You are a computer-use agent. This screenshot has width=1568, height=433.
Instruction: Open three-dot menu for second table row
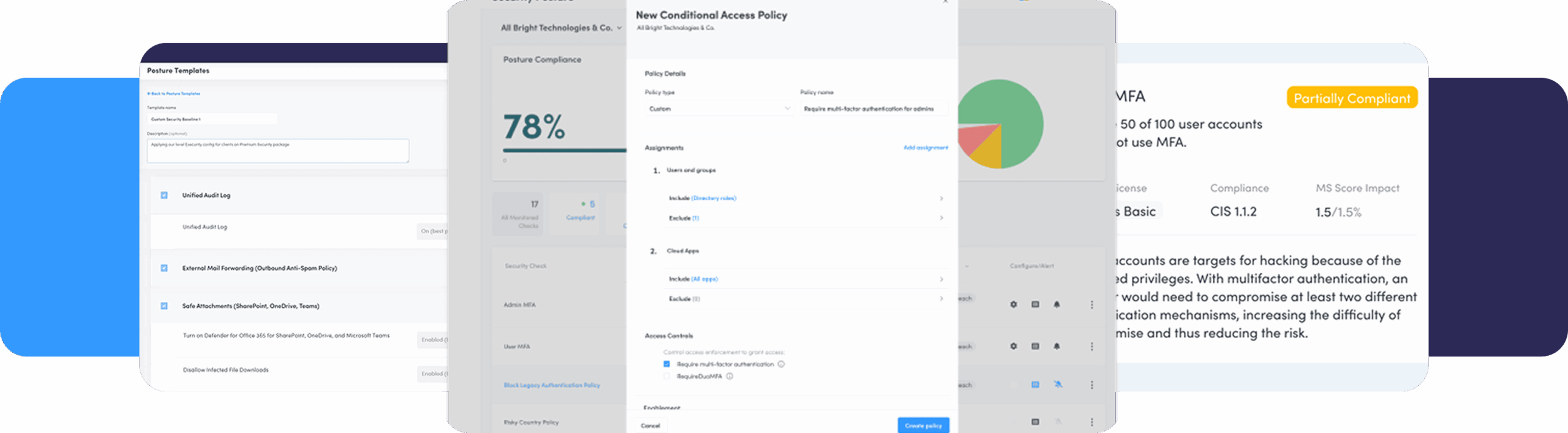[x=1091, y=347]
